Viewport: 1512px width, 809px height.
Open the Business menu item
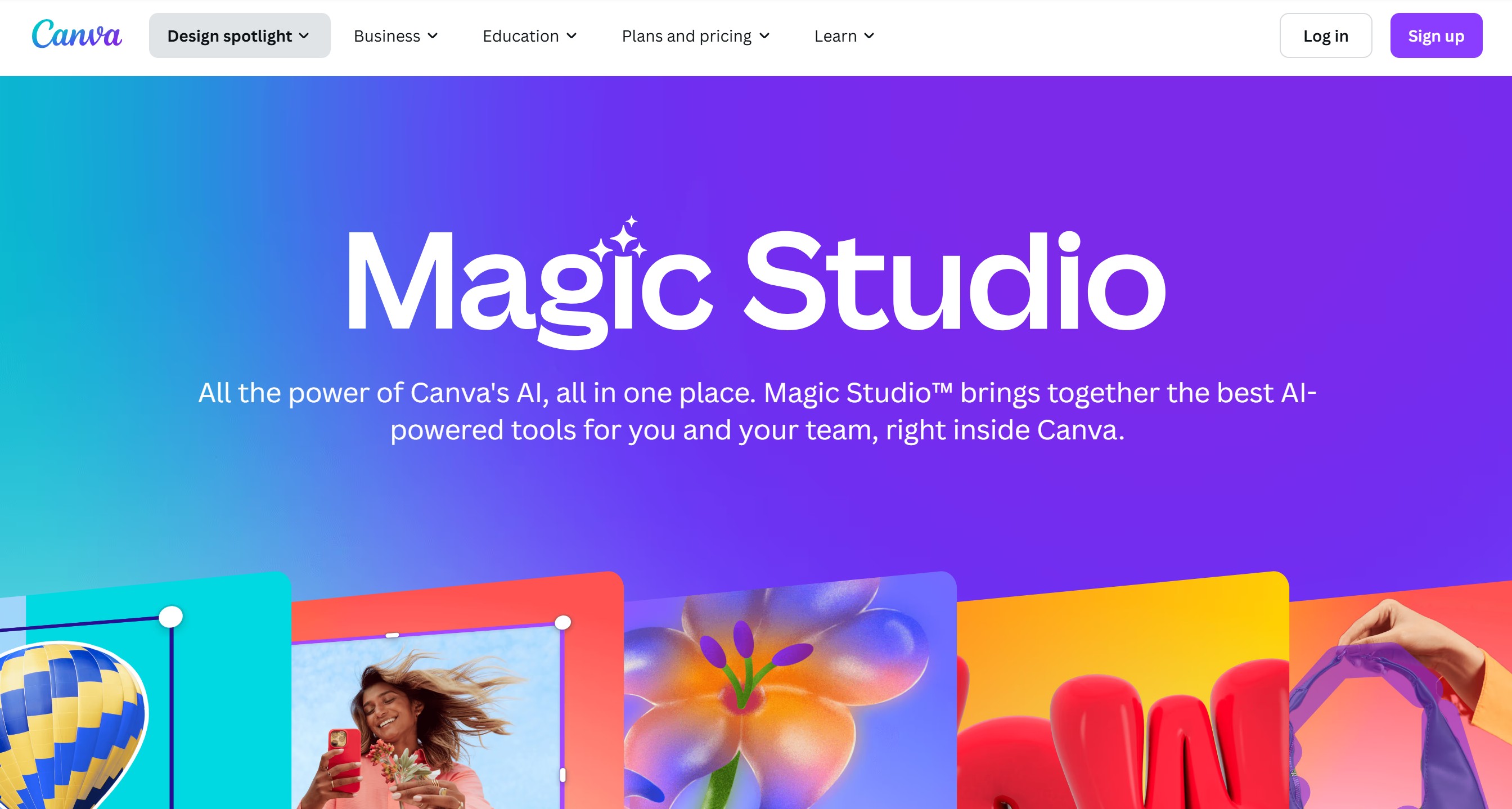396,36
